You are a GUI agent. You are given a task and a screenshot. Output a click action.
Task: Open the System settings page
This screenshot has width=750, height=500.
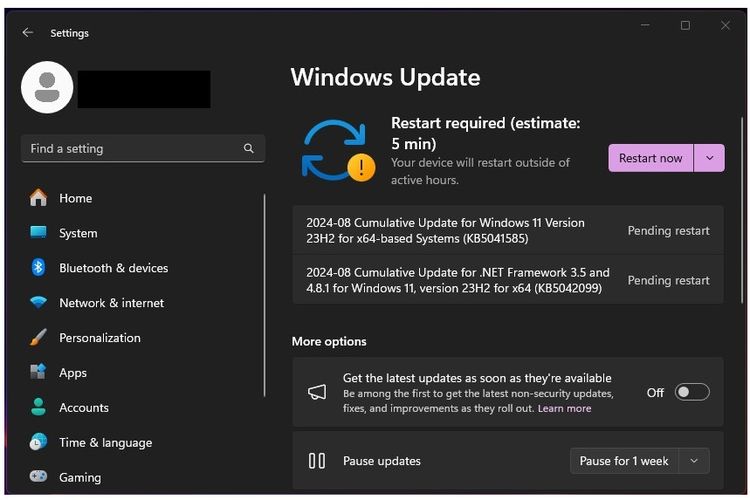[x=77, y=233]
